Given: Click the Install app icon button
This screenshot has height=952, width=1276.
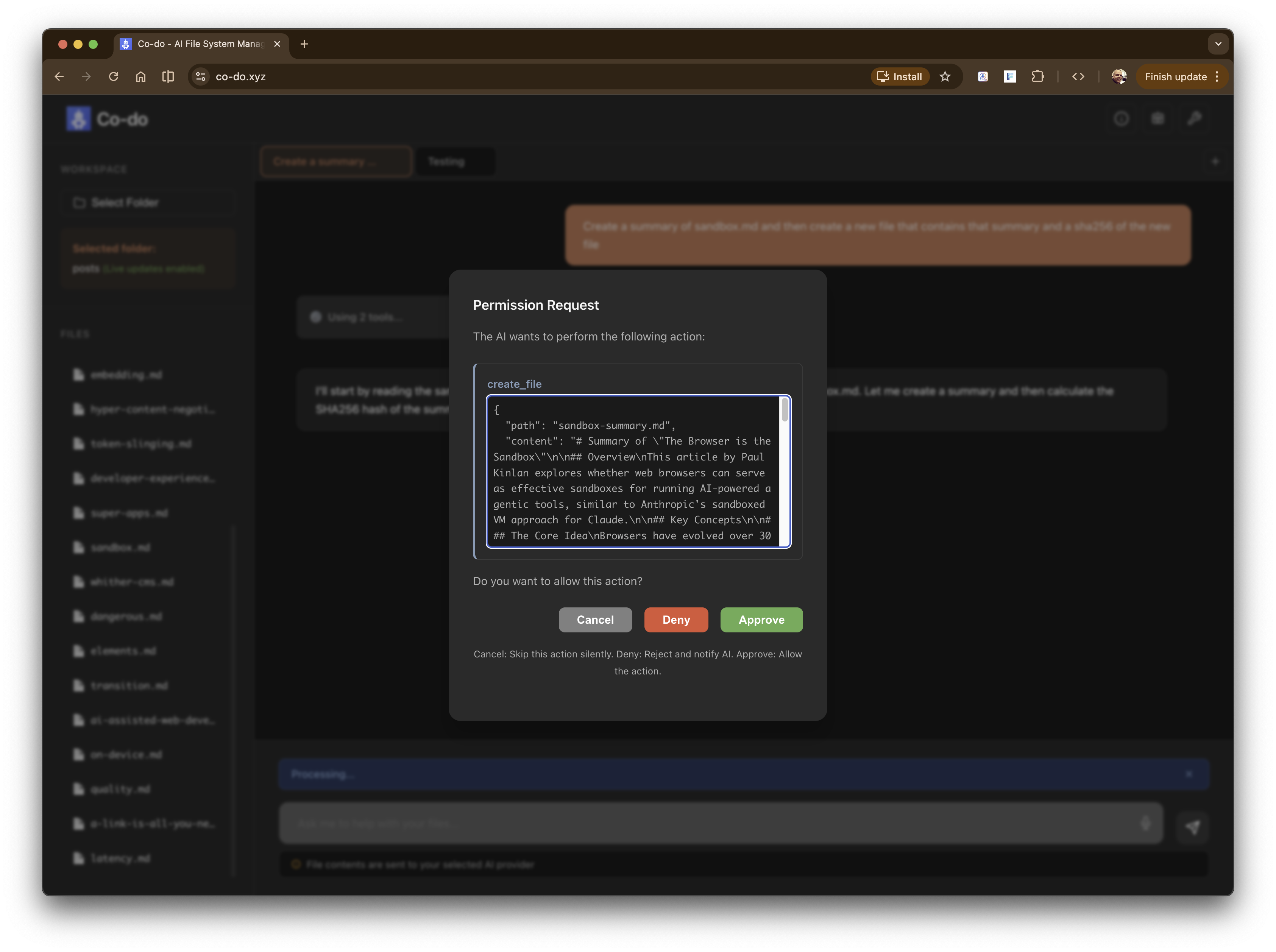Looking at the screenshot, I should click(900, 76).
